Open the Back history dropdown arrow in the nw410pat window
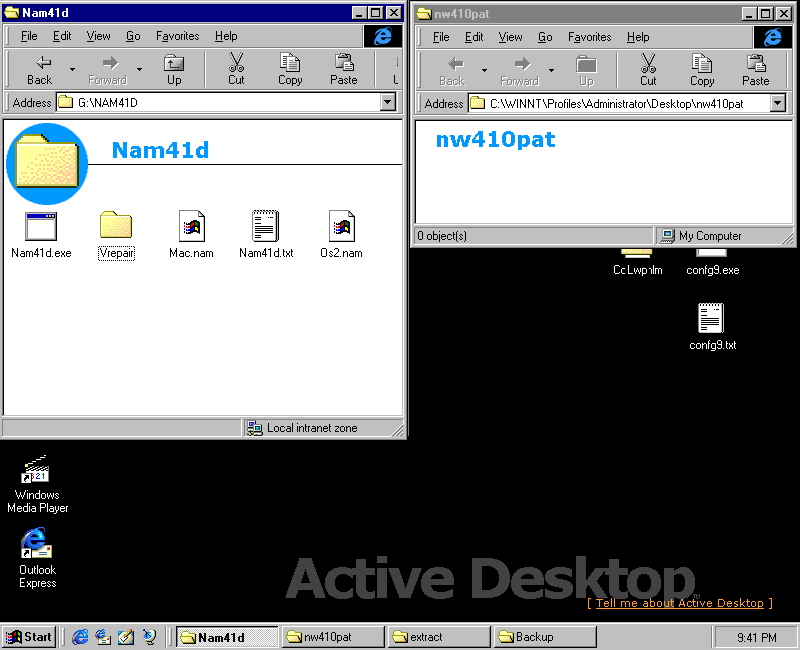The height and width of the screenshot is (650, 800). 484,71
